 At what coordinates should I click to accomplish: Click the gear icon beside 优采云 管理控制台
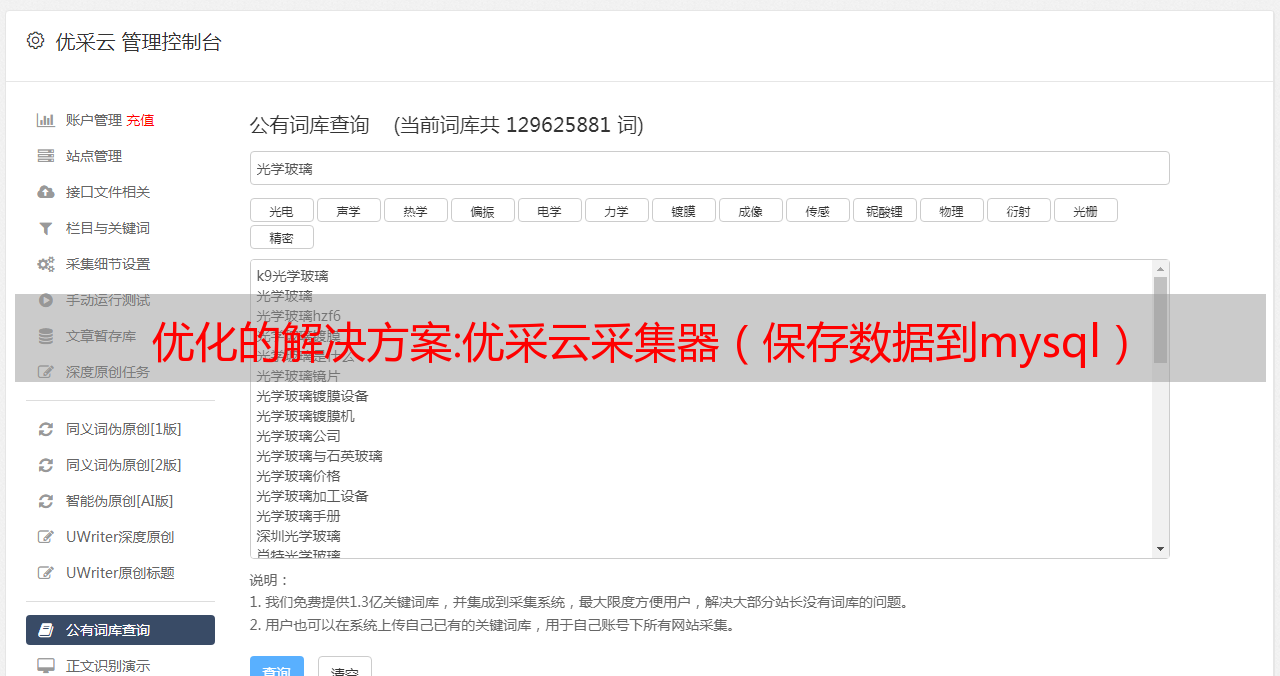[x=36, y=41]
